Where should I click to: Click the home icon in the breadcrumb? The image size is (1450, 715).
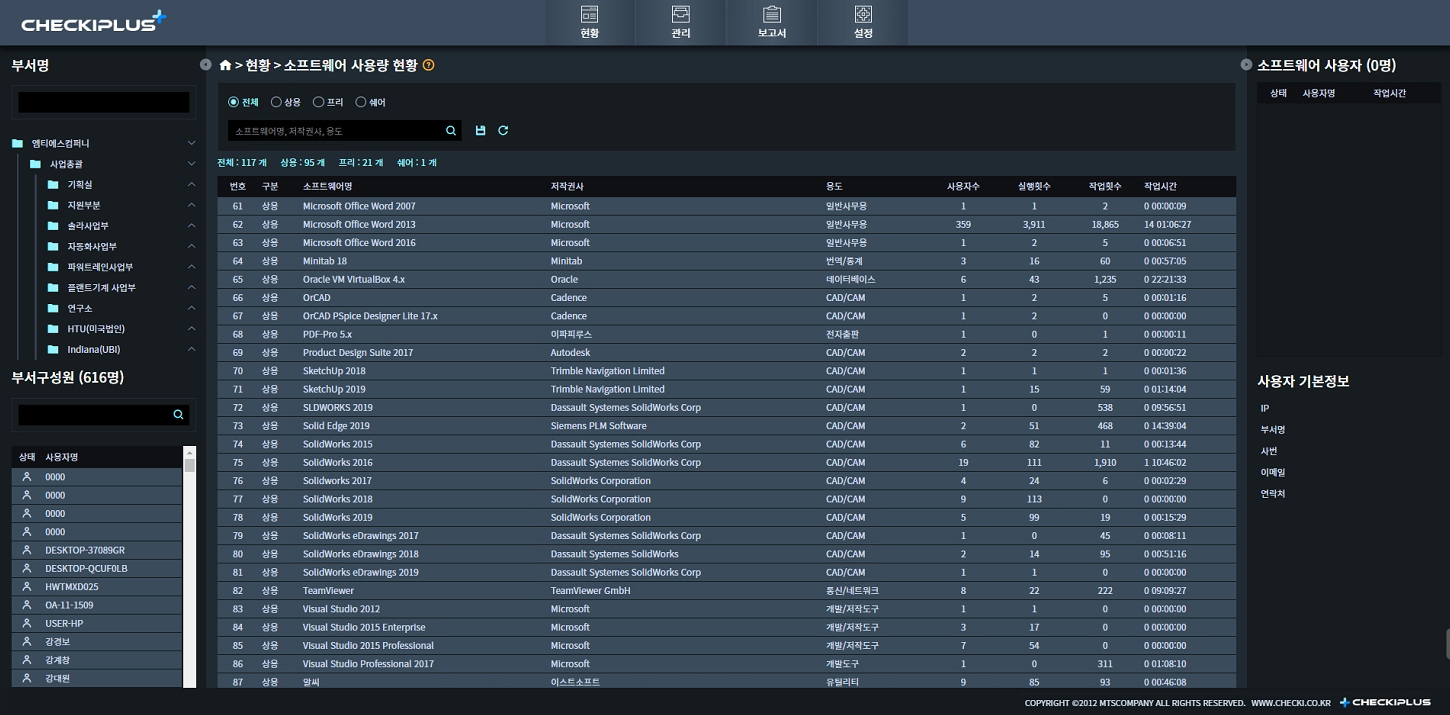pos(225,65)
